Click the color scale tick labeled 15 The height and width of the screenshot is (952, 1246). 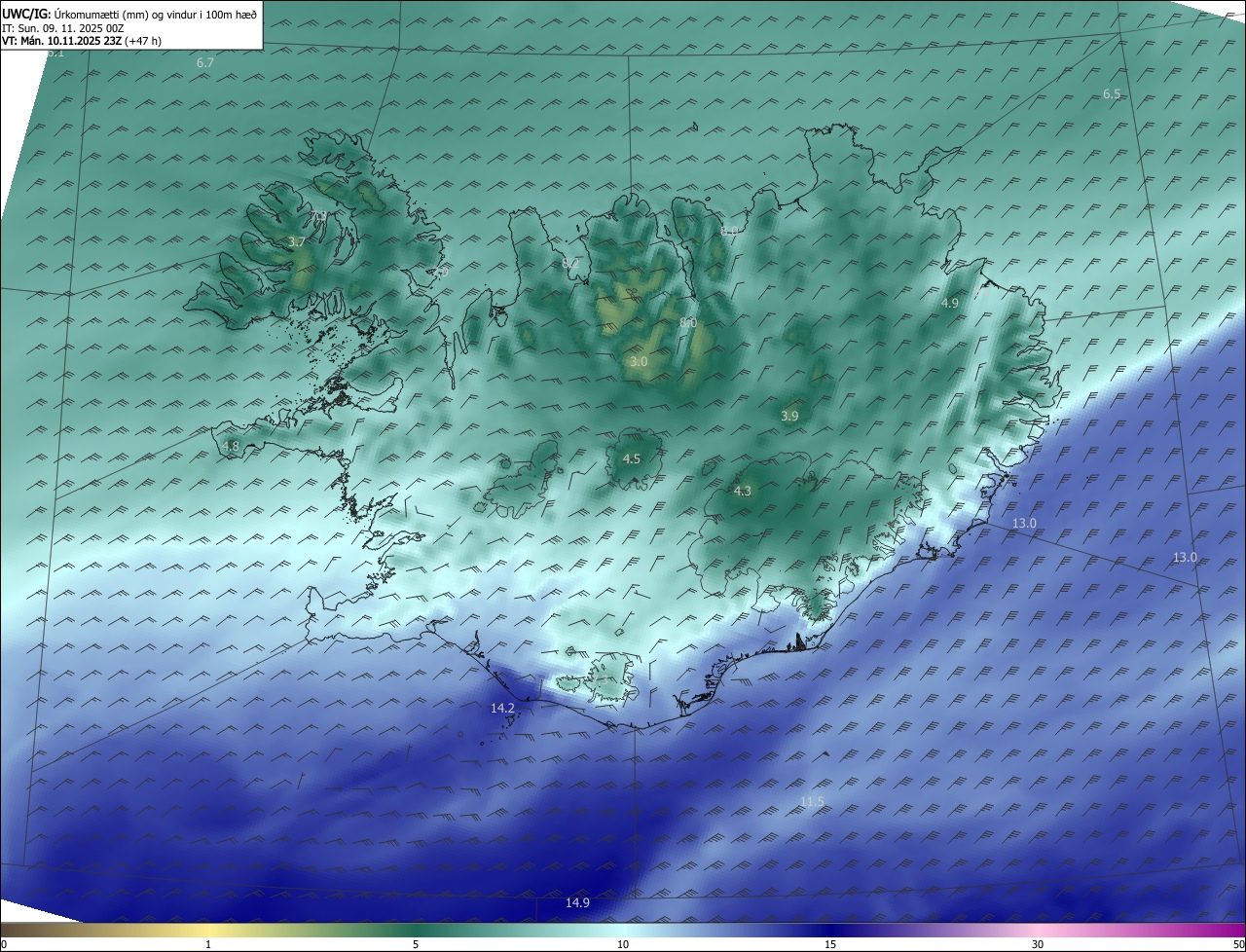830,944
